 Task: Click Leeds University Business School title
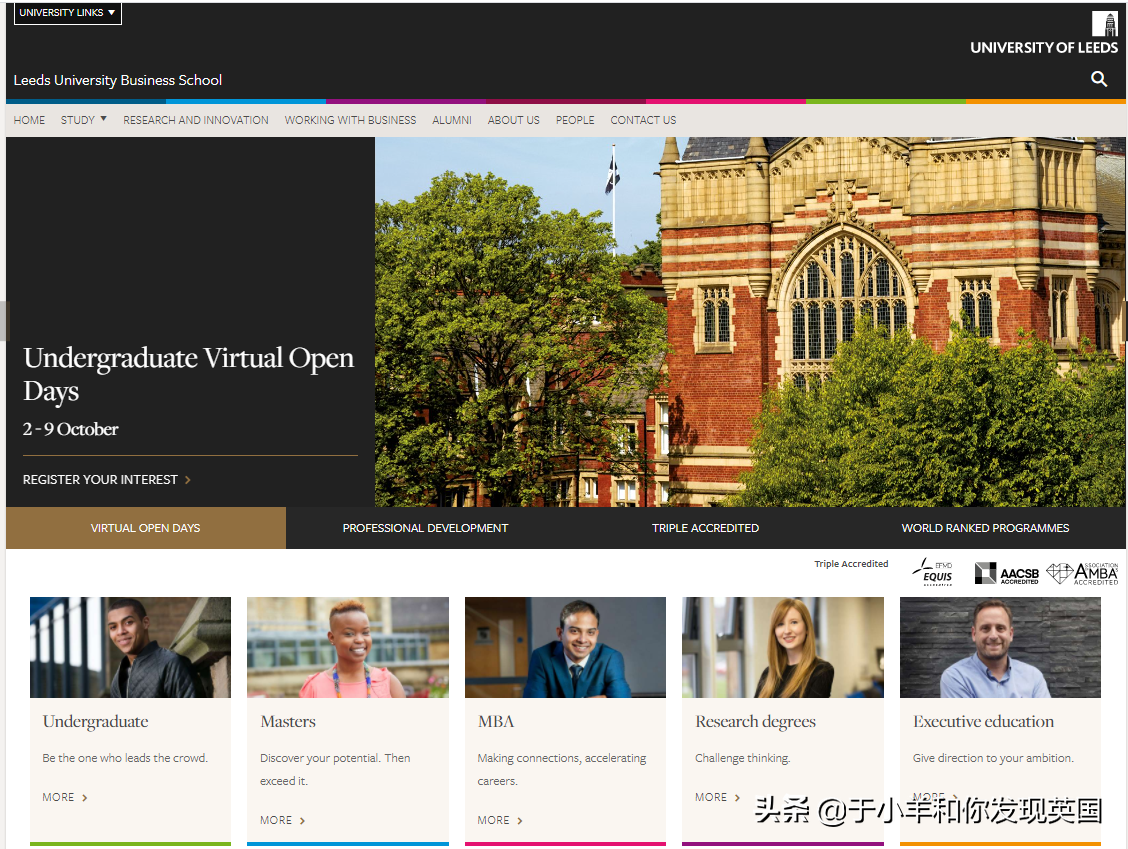pos(117,80)
